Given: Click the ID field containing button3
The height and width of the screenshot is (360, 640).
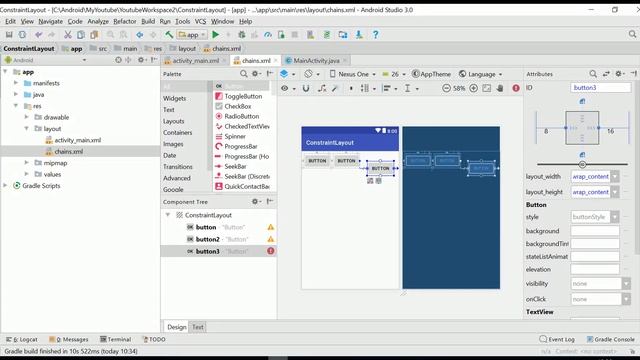Looking at the screenshot, I should (601, 87).
